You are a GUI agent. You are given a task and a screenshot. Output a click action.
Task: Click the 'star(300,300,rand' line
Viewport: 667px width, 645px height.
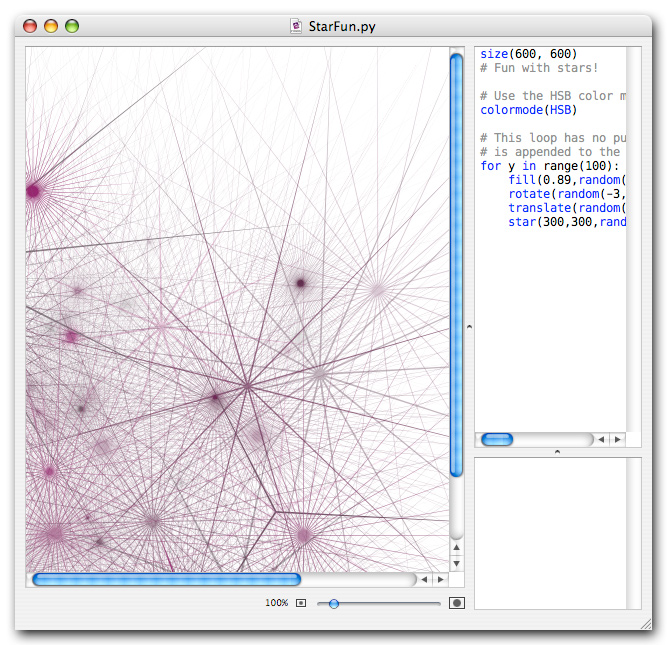[x=567, y=222]
